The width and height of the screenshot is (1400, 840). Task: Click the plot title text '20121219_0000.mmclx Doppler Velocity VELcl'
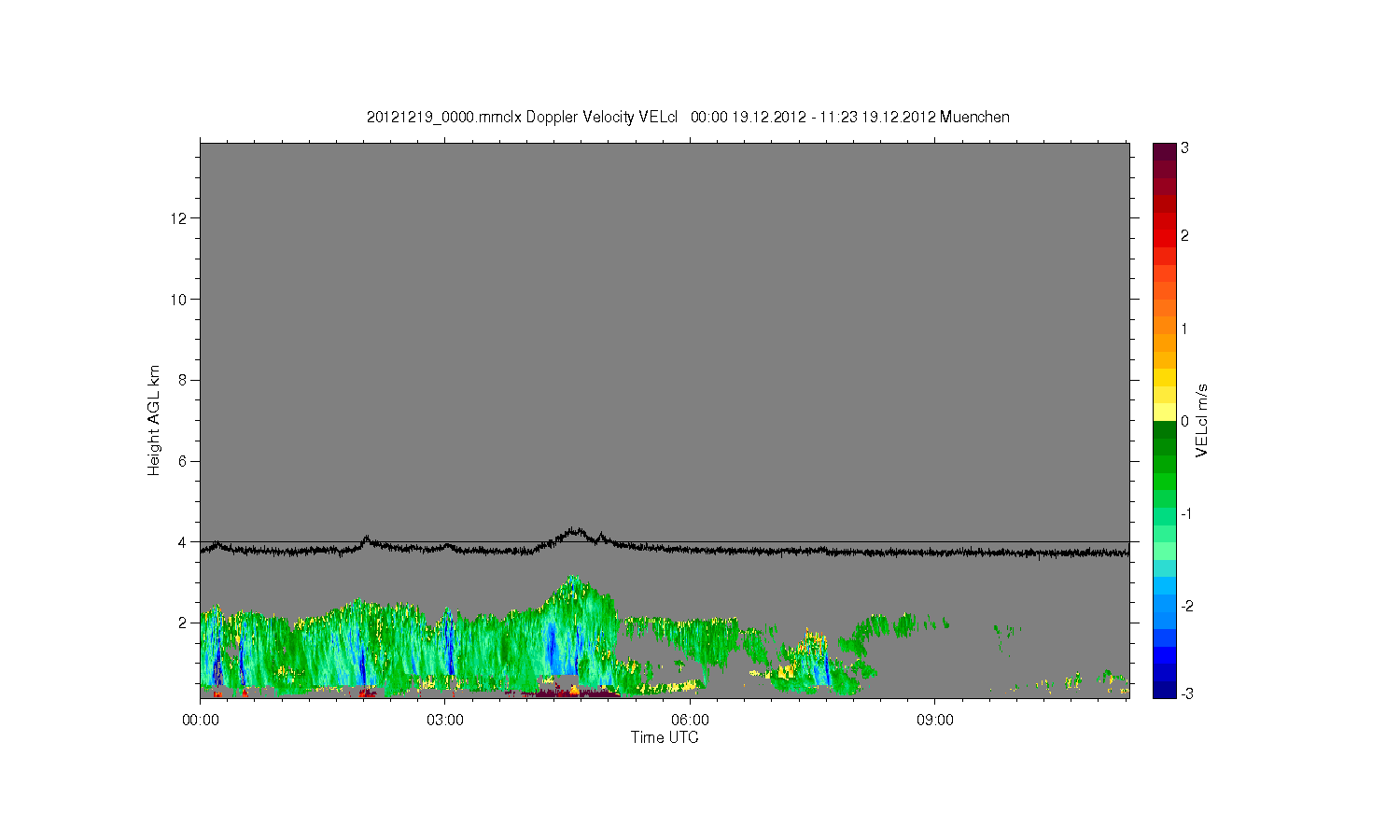521,117
